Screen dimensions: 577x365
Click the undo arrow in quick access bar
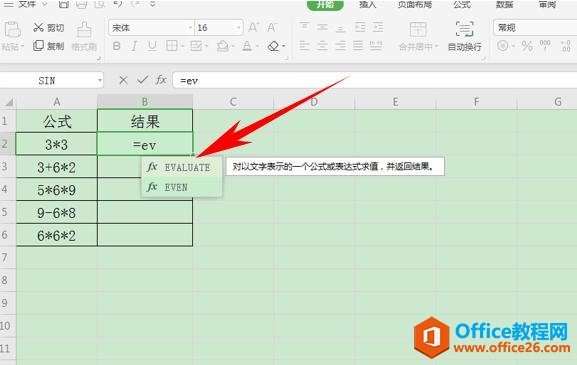click(x=118, y=4)
